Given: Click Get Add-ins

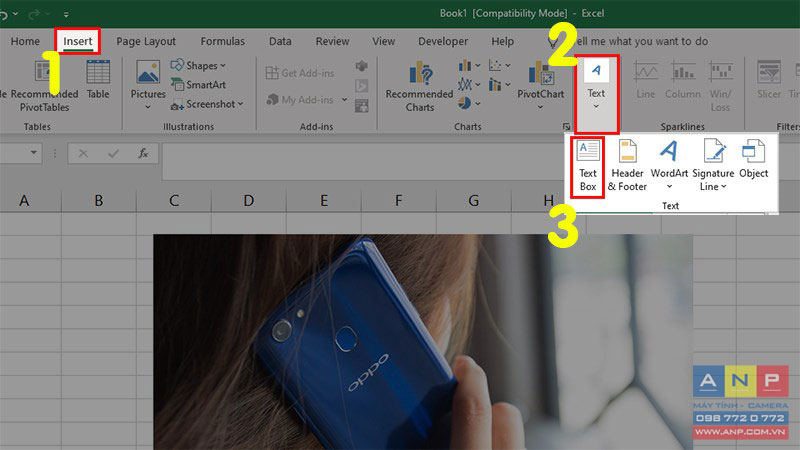Looking at the screenshot, I should [300, 73].
